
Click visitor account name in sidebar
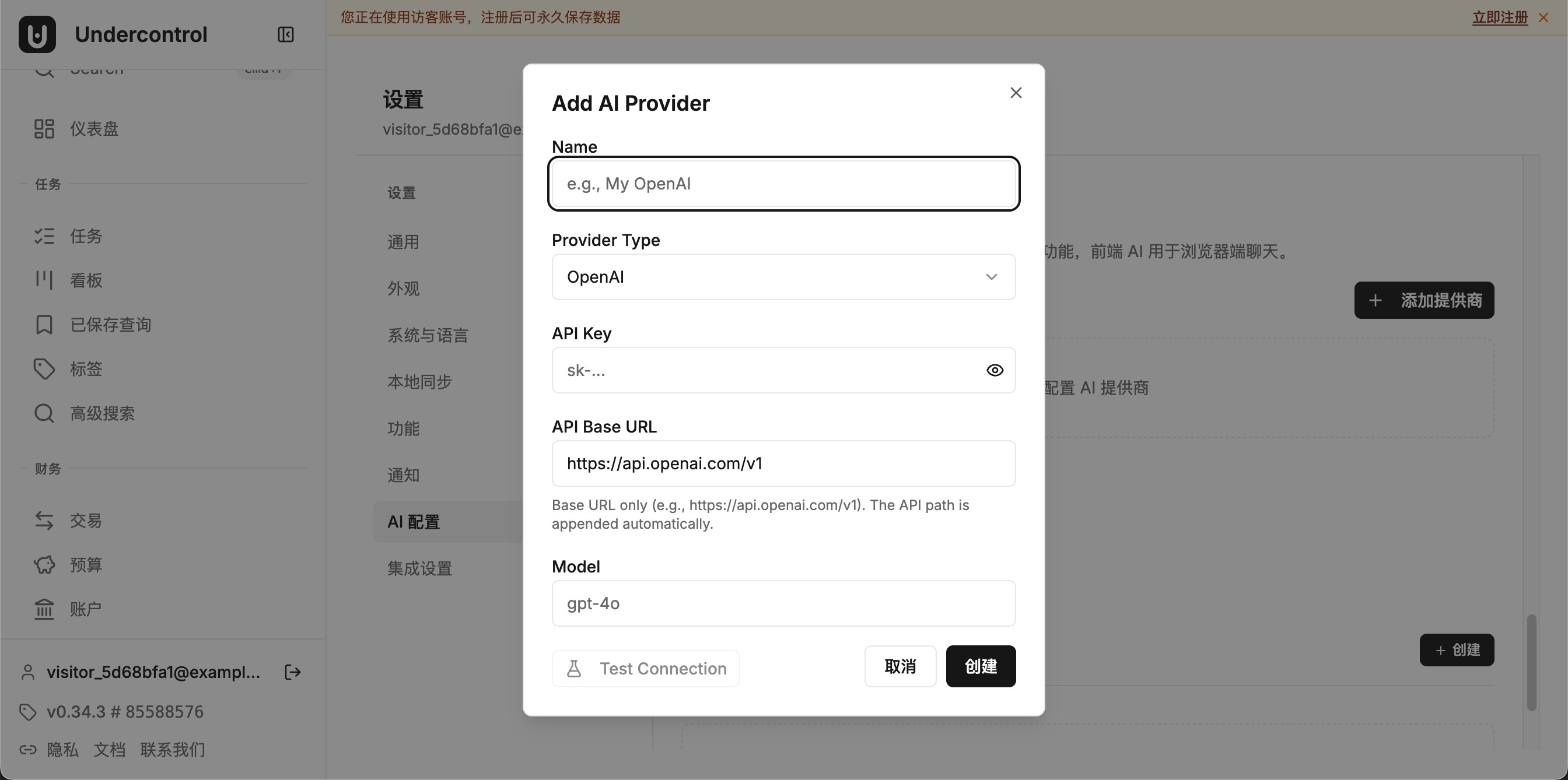pyautogui.click(x=153, y=672)
